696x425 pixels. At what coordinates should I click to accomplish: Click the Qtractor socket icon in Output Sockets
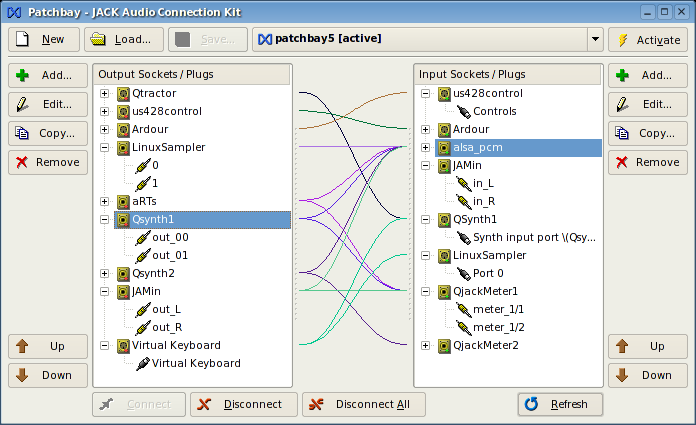point(123,94)
